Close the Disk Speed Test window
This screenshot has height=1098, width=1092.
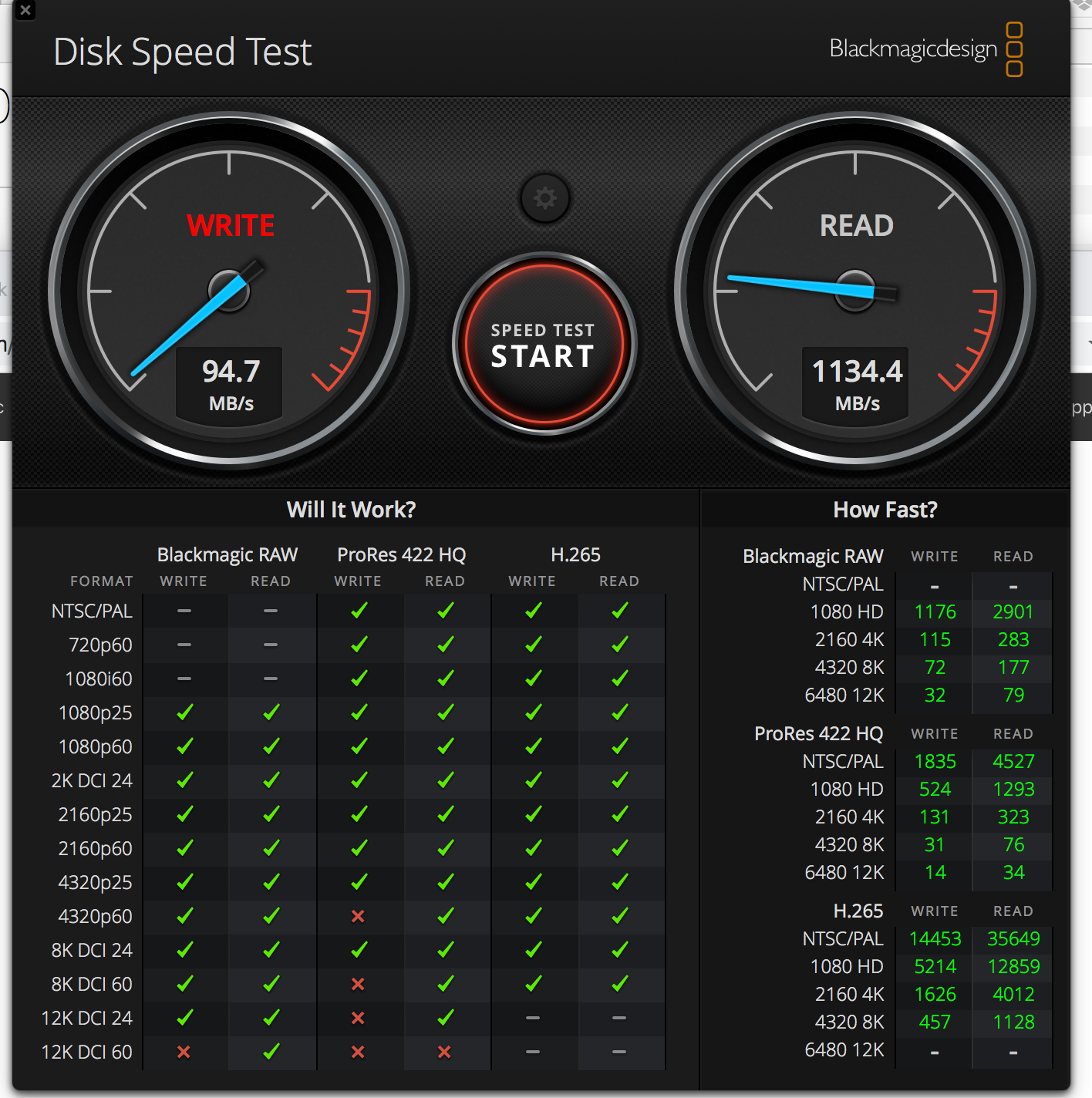[x=25, y=10]
